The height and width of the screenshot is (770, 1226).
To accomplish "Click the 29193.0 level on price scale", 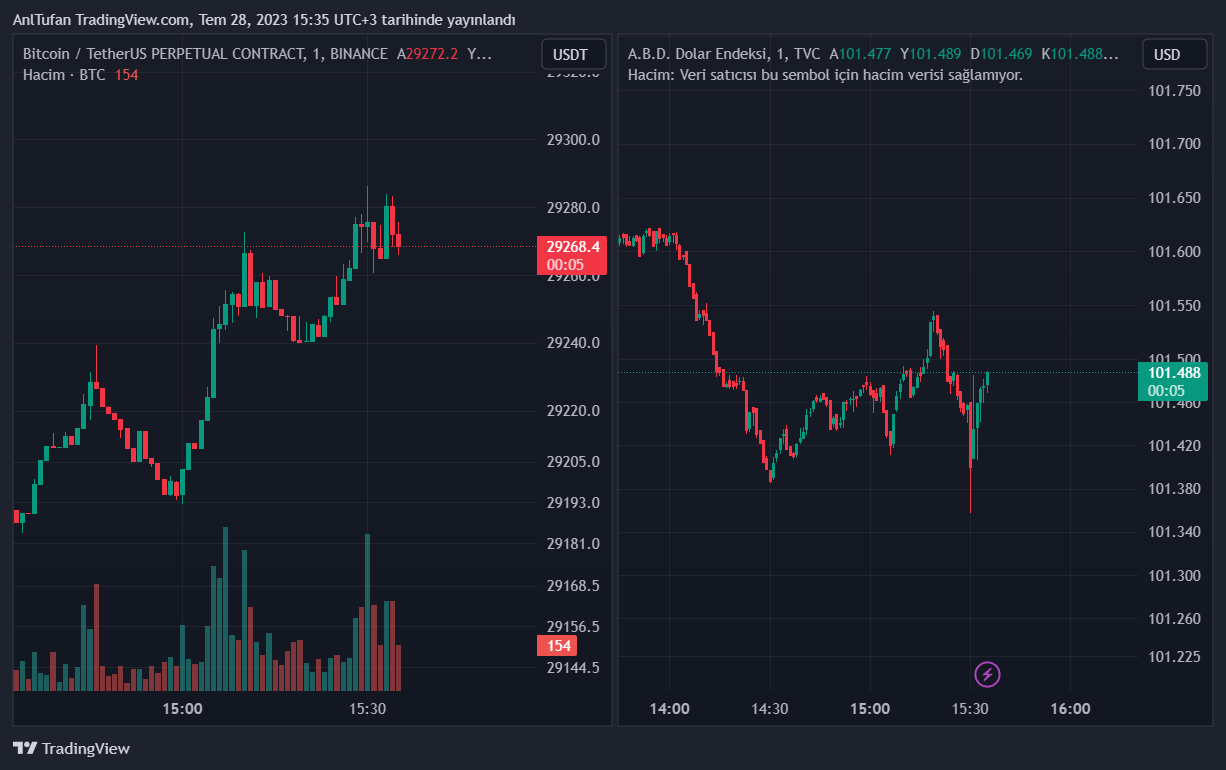I will click(573, 502).
